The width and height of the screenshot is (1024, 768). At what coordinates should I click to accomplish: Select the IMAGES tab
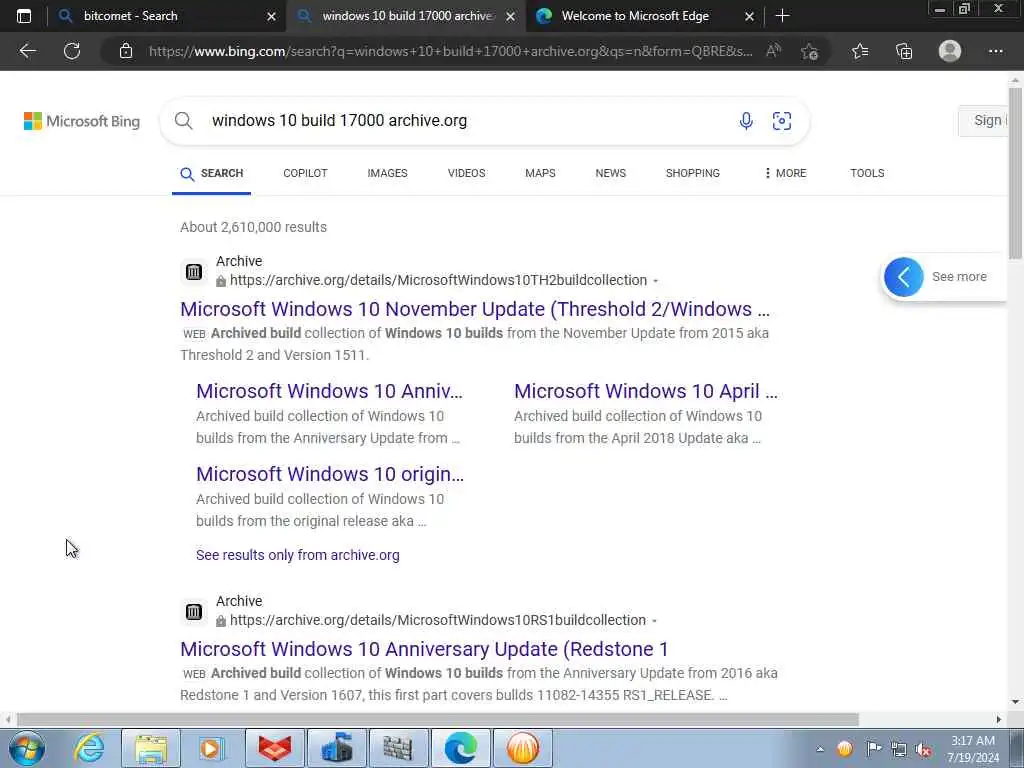coord(387,173)
